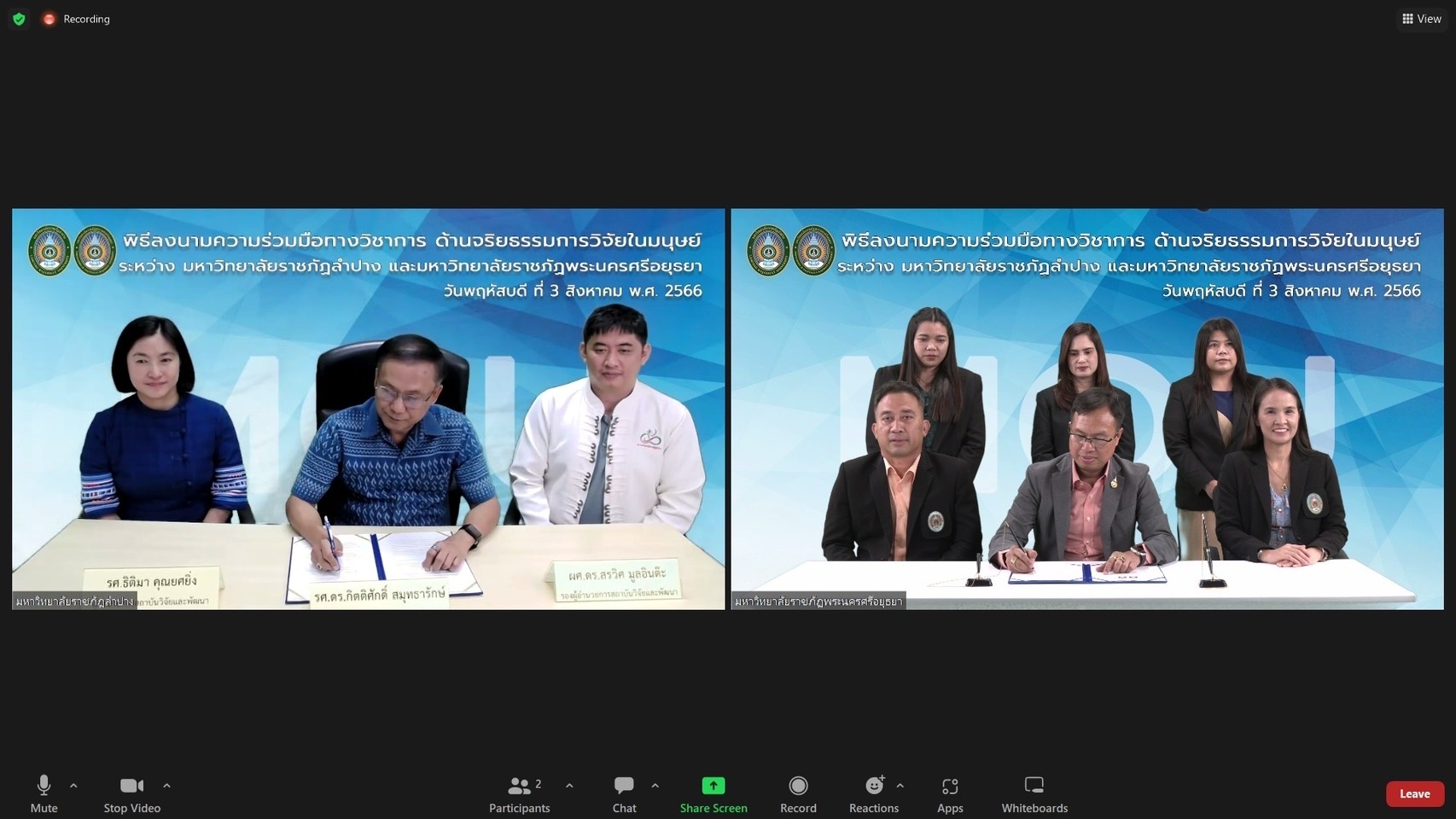Start Share Screen
This screenshot has height=819, width=1456.
pyautogui.click(x=713, y=794)
